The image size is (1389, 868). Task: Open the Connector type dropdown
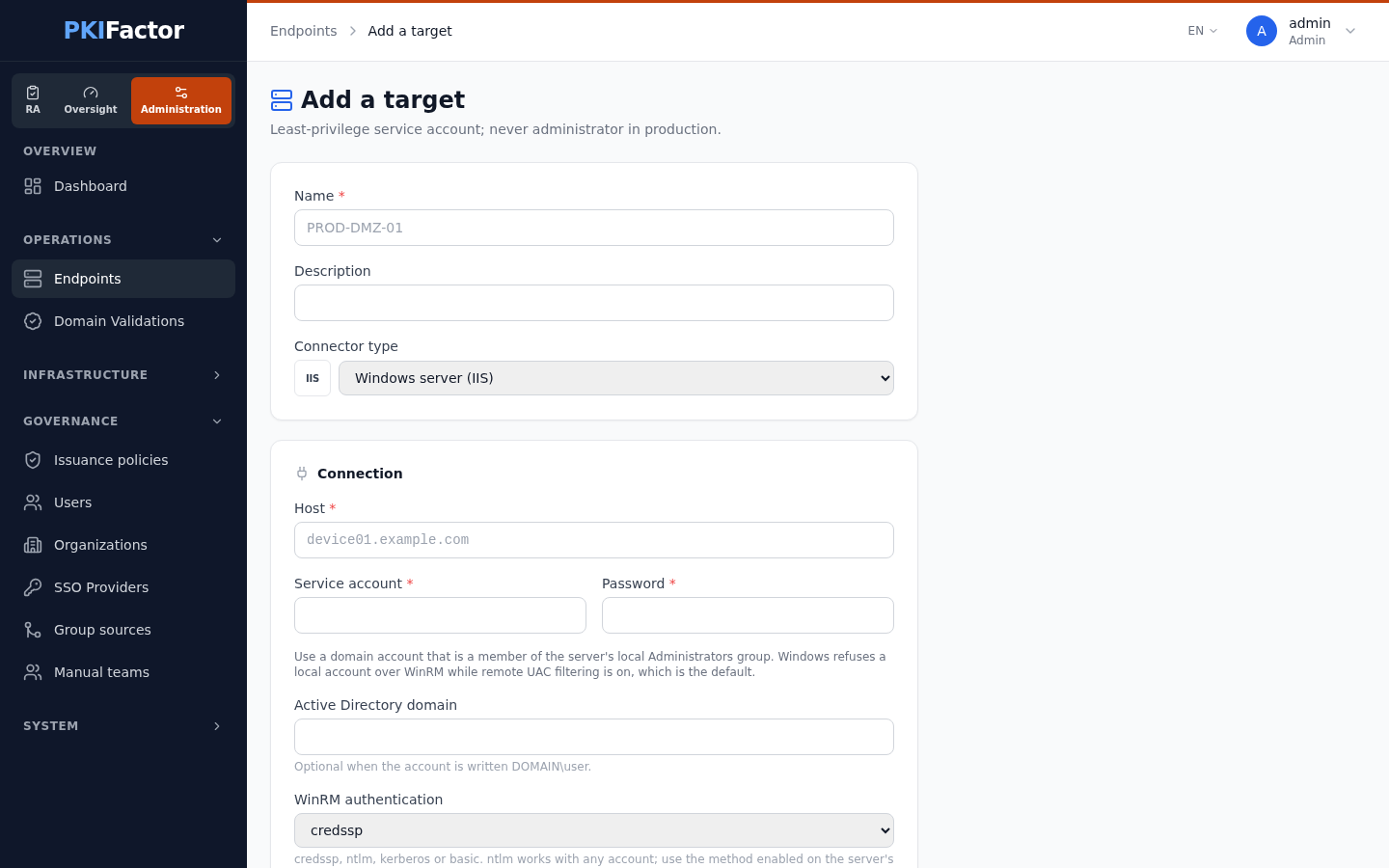[x=616, y=378]
